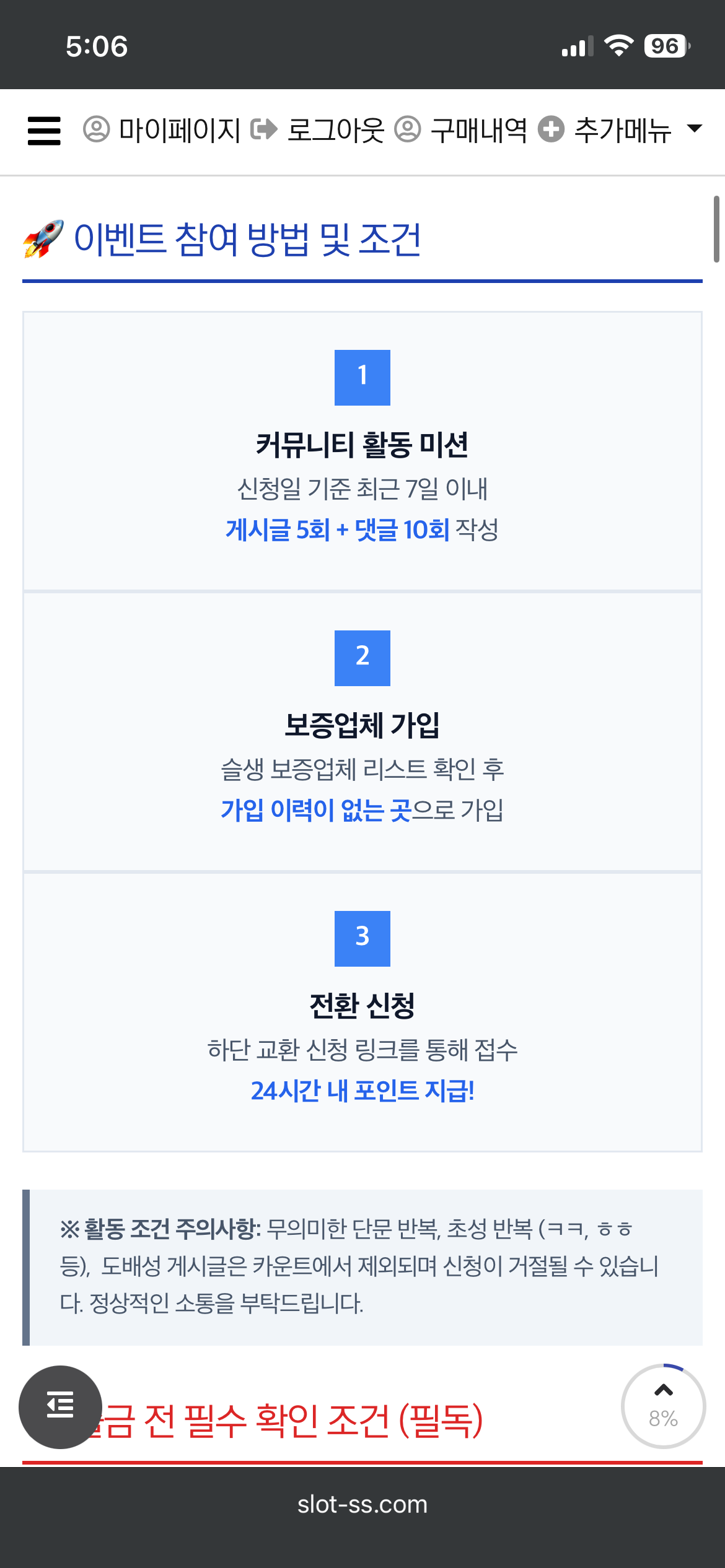Tap the 게시글 5회 + 댓글 10회 text
Screen dimensions: 725x1568
(x=337, y=530)
